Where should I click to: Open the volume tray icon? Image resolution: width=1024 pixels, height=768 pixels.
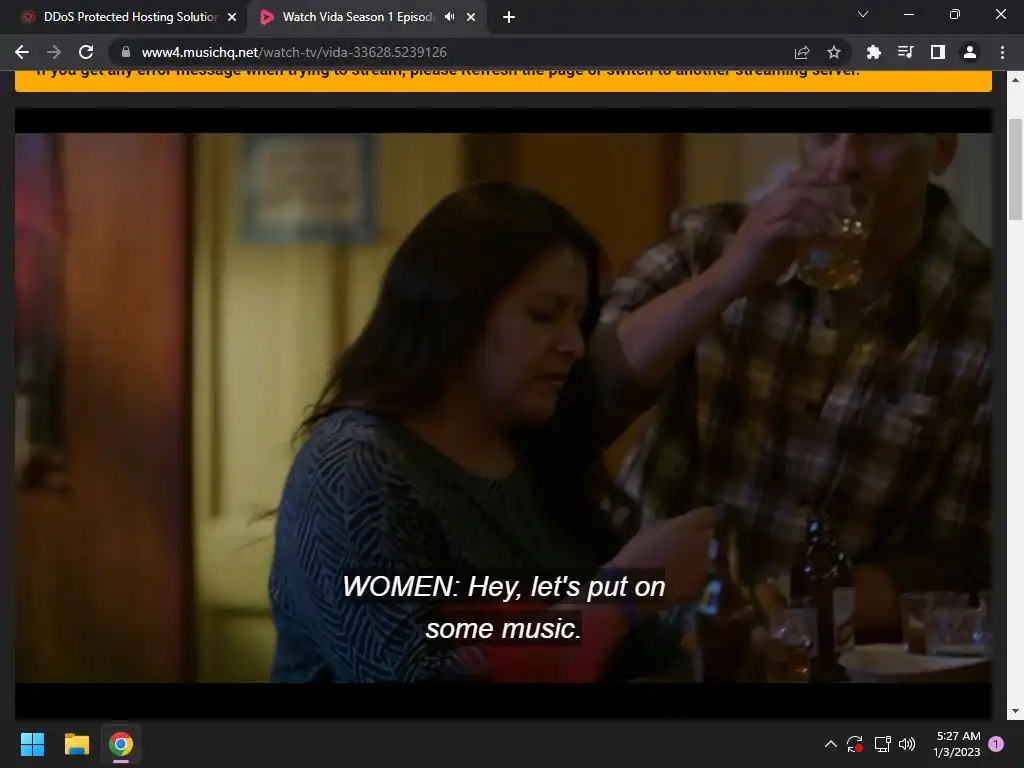point(907,744)
